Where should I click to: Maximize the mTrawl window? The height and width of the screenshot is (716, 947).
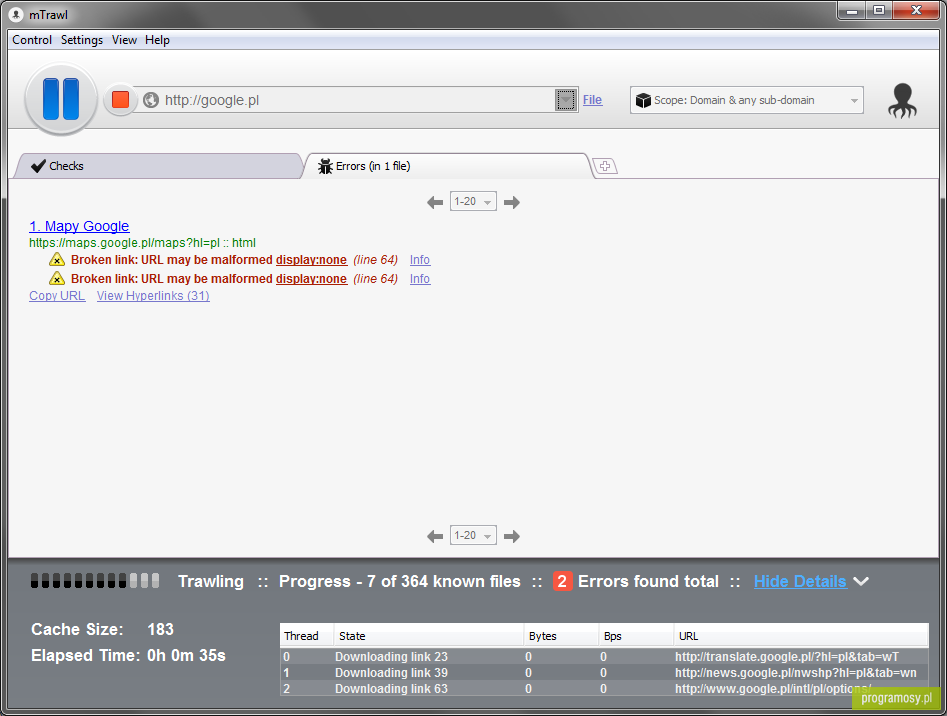[879, 11]
